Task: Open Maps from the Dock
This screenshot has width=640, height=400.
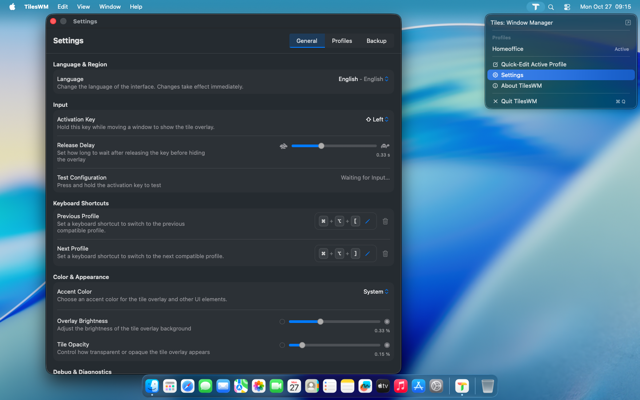Action: (241, 386)
